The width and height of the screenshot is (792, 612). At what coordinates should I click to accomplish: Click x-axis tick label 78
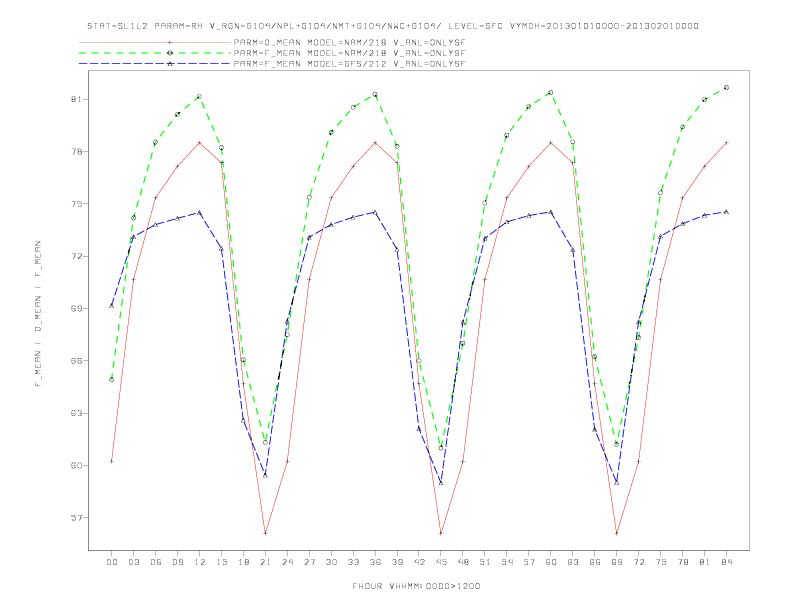click(683, 562)
